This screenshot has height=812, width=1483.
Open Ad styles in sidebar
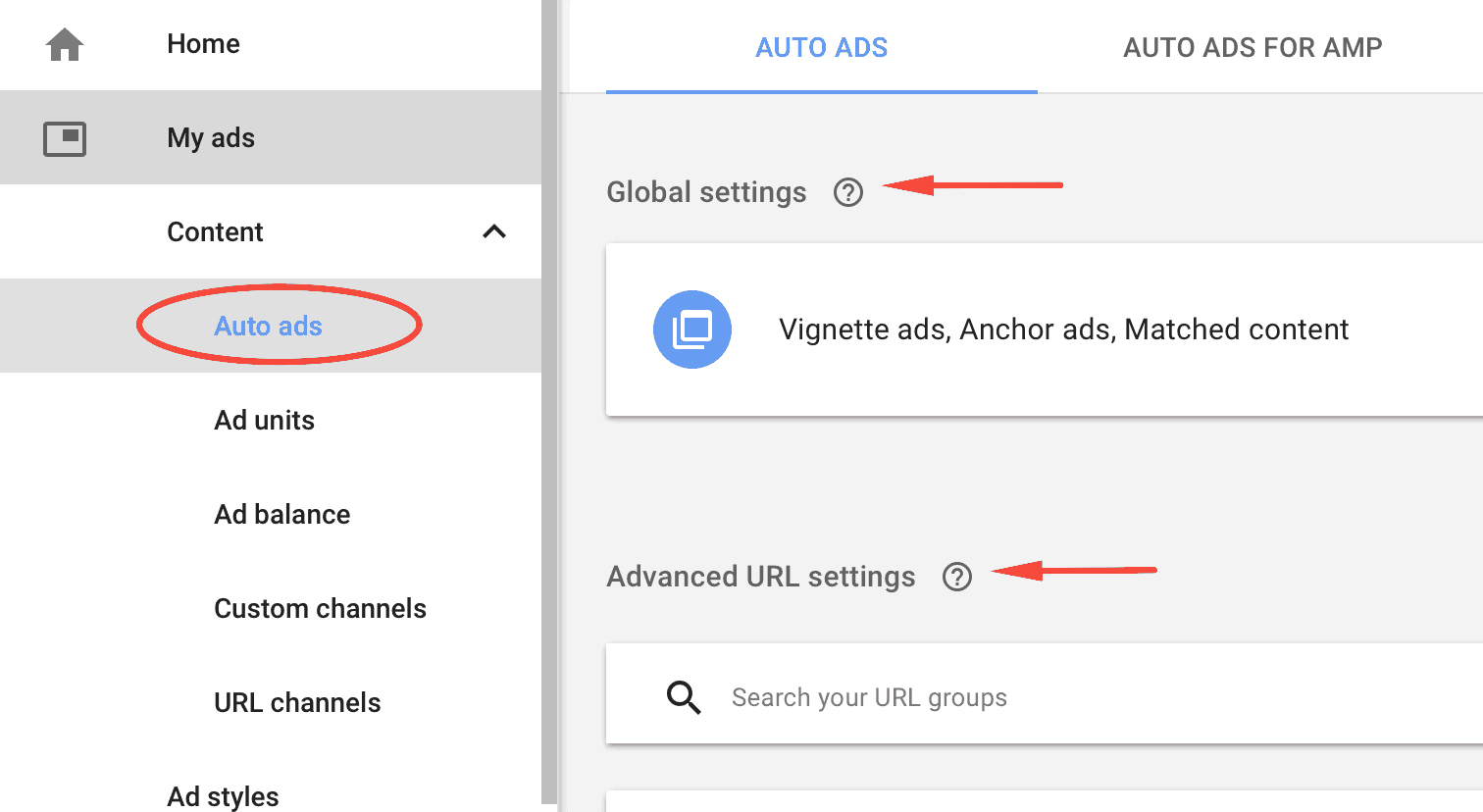coord(223,795)
